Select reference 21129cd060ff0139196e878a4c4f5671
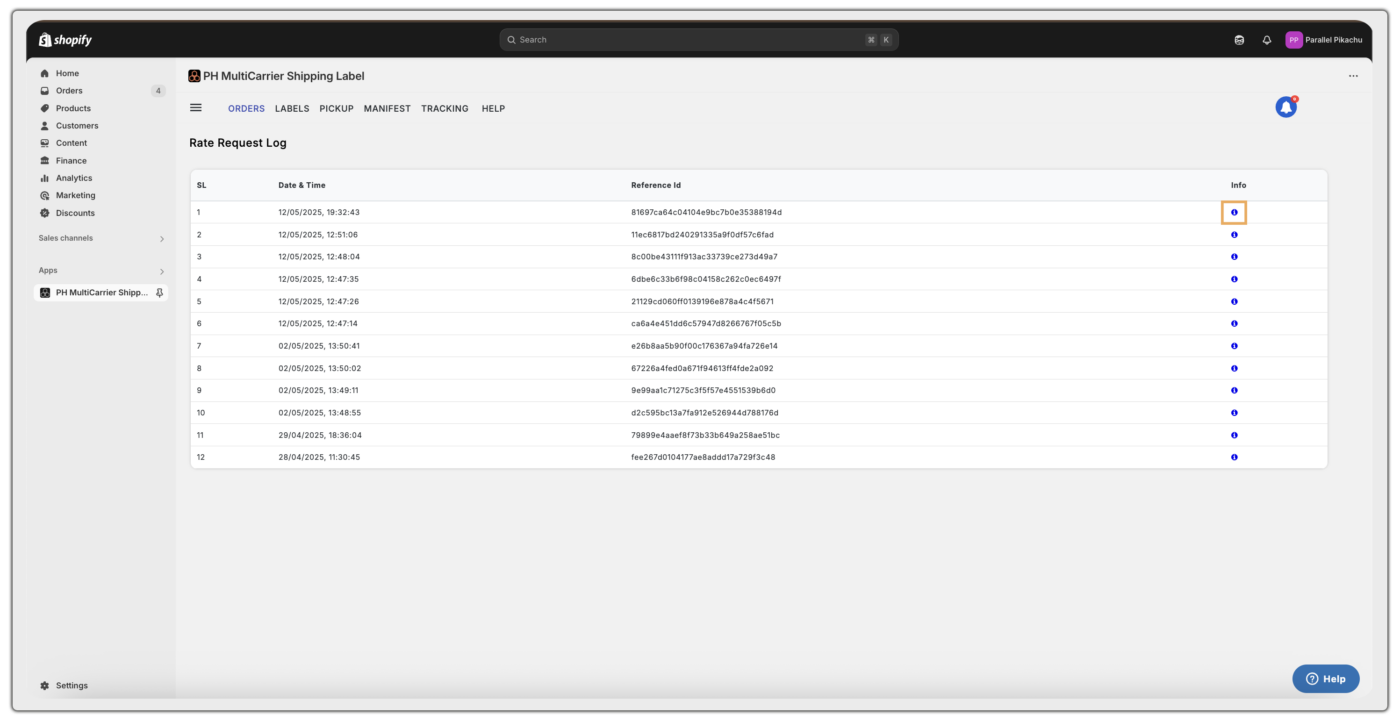Image resolution: width=1400 pixels, height=722 pixels. pyautogui.click(x=702, y=301)
